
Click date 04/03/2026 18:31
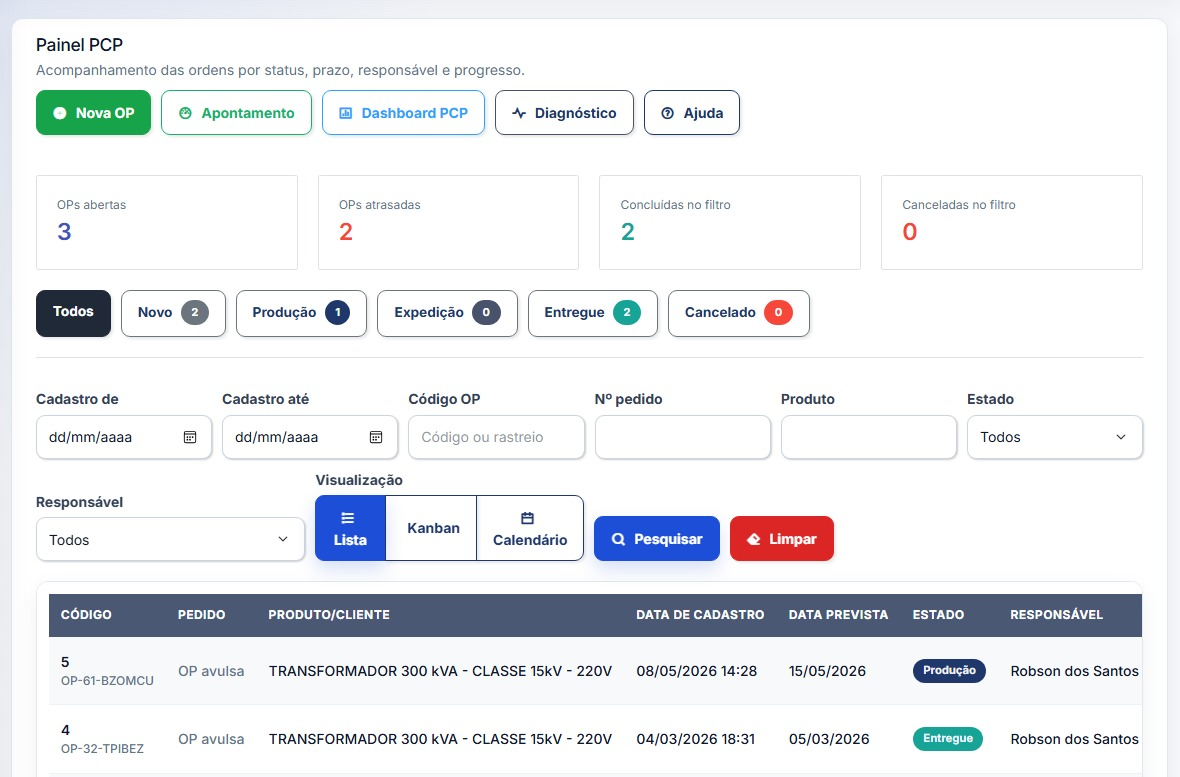695,739
